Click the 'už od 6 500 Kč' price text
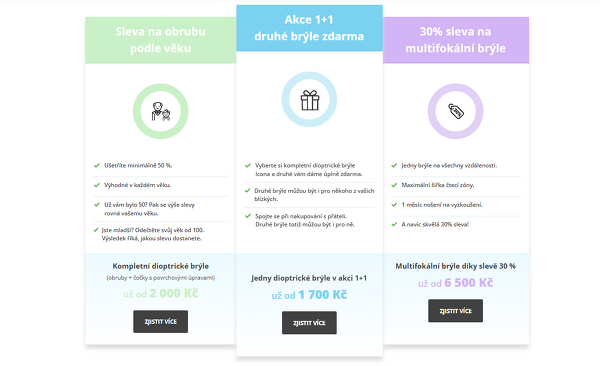 click(455, 283)
